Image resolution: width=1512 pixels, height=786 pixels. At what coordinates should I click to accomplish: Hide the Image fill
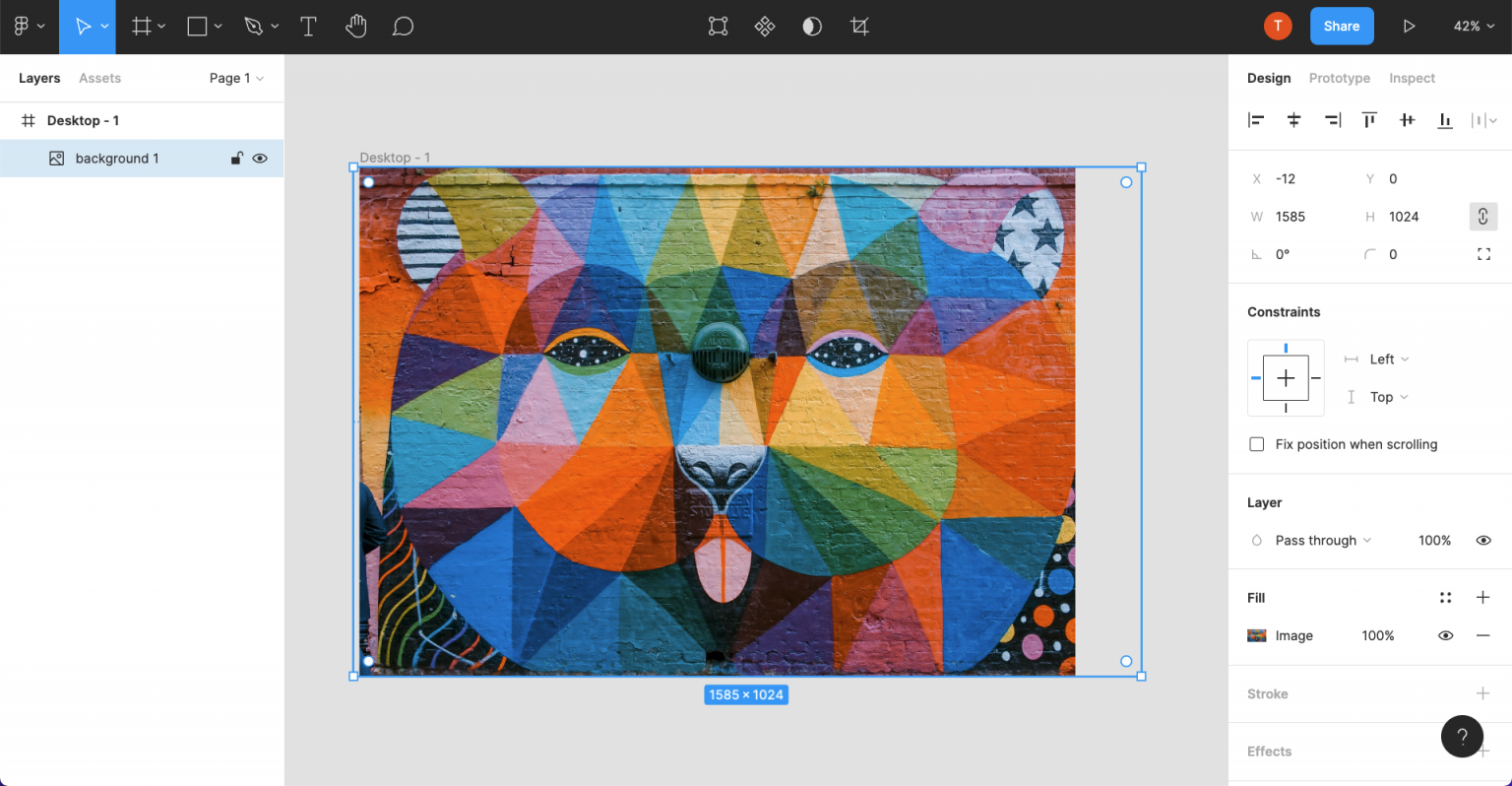(x=1445, y=635)
